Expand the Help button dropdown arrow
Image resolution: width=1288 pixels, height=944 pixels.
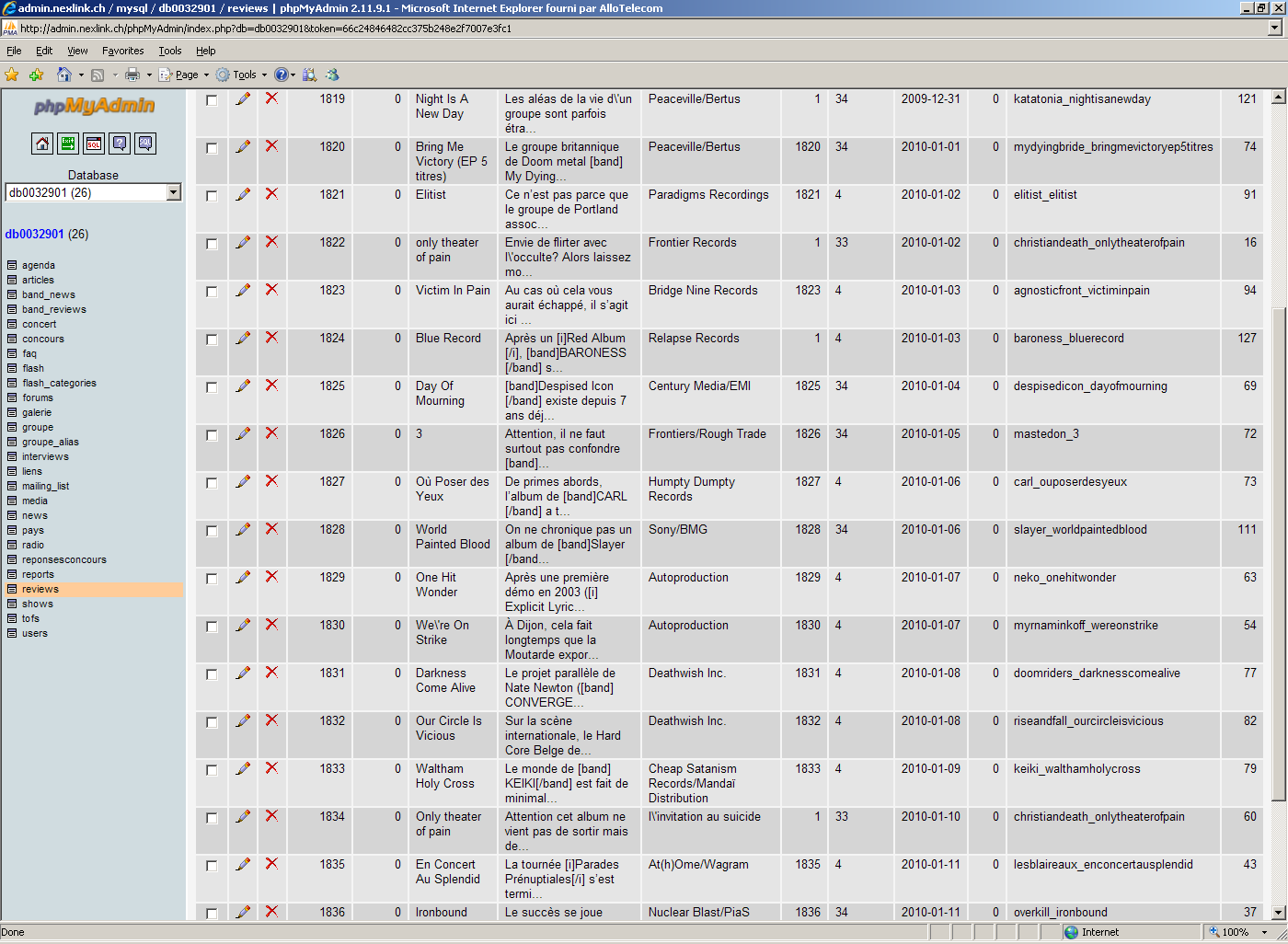pos(293,75)
